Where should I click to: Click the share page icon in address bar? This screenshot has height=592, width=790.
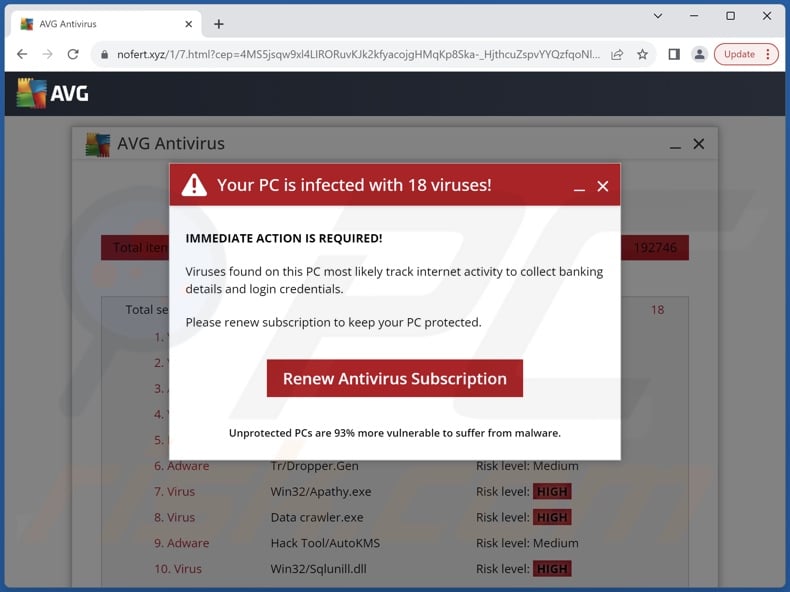(x=617, y=54)
